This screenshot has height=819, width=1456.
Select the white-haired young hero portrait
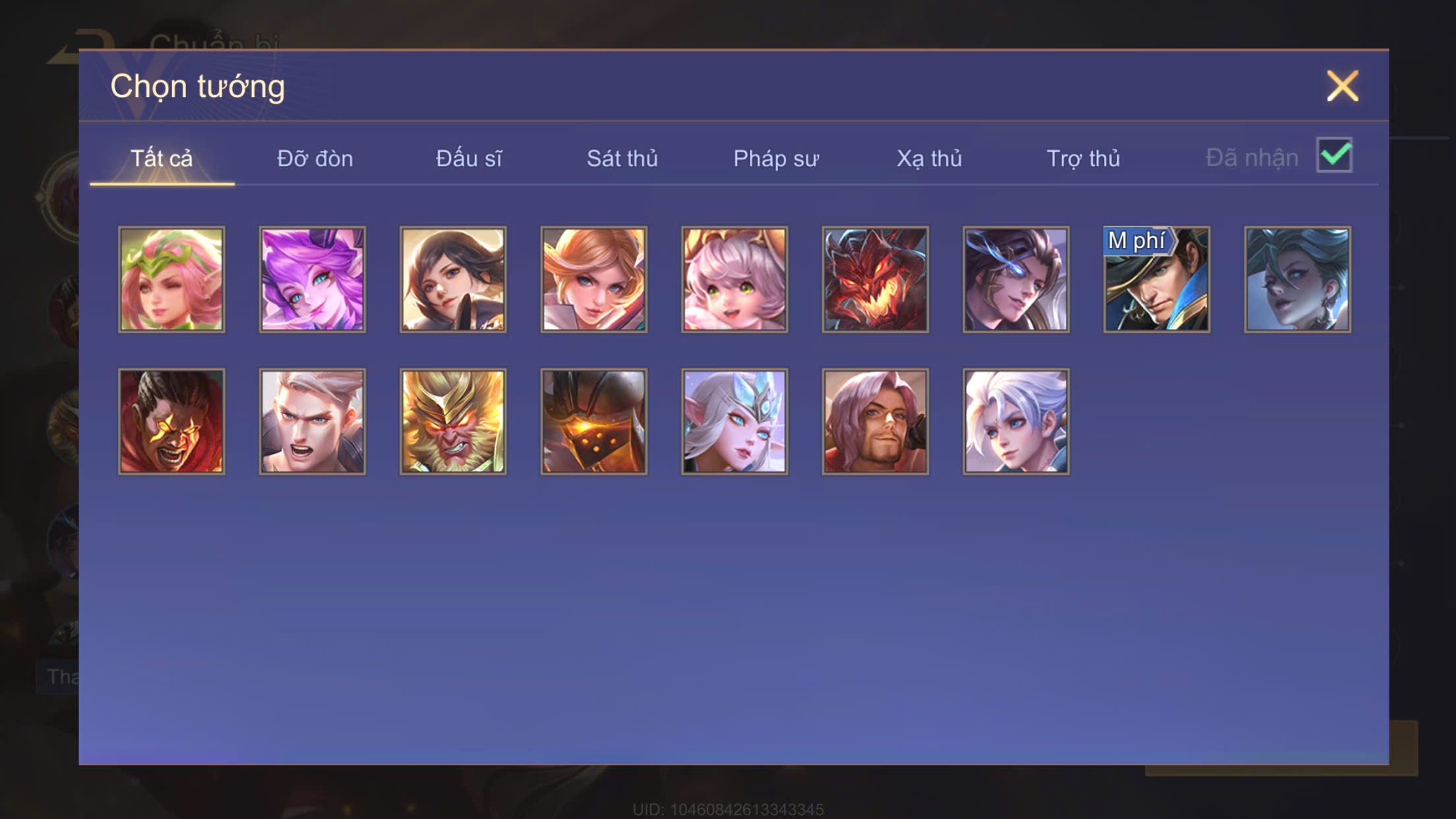pyautogui.click(x=1016, y=421)
